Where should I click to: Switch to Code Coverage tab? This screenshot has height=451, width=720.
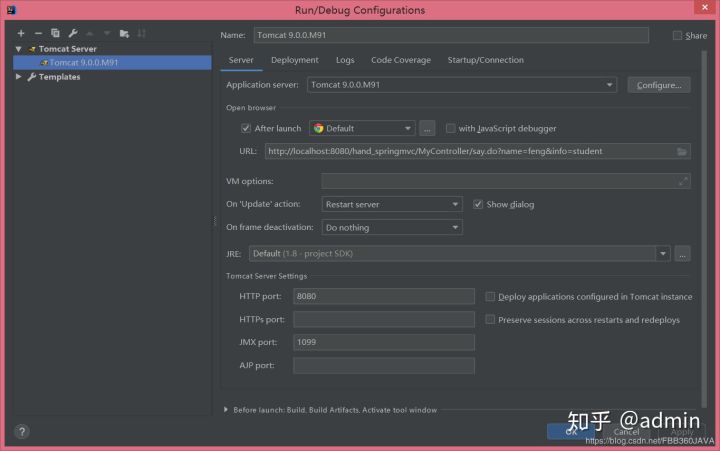click(401, 60)
